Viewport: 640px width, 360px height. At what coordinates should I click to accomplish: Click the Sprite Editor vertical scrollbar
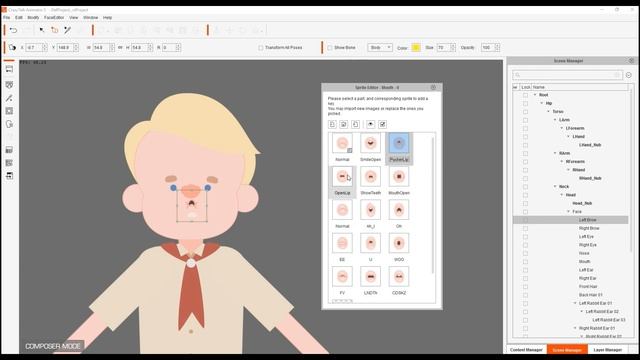tap(433, 204)
